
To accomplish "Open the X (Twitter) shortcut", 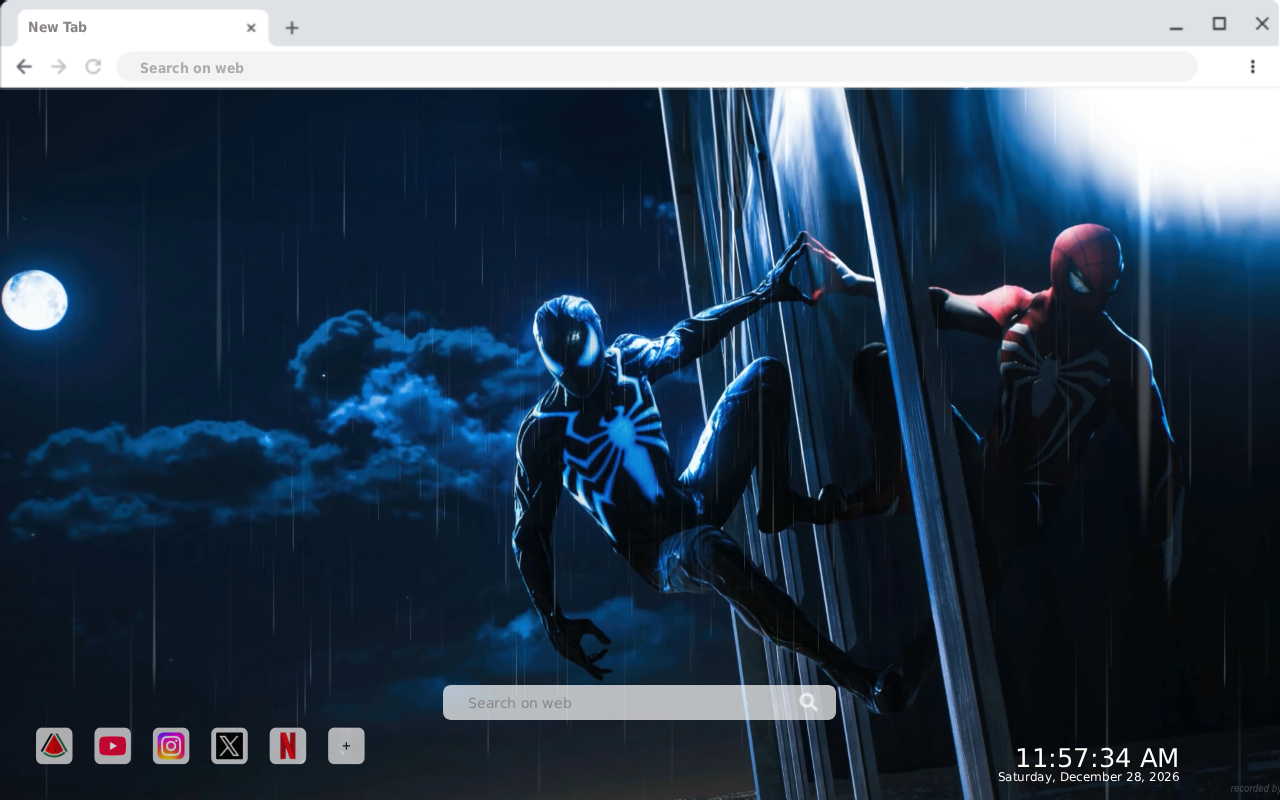I will 229,746.
